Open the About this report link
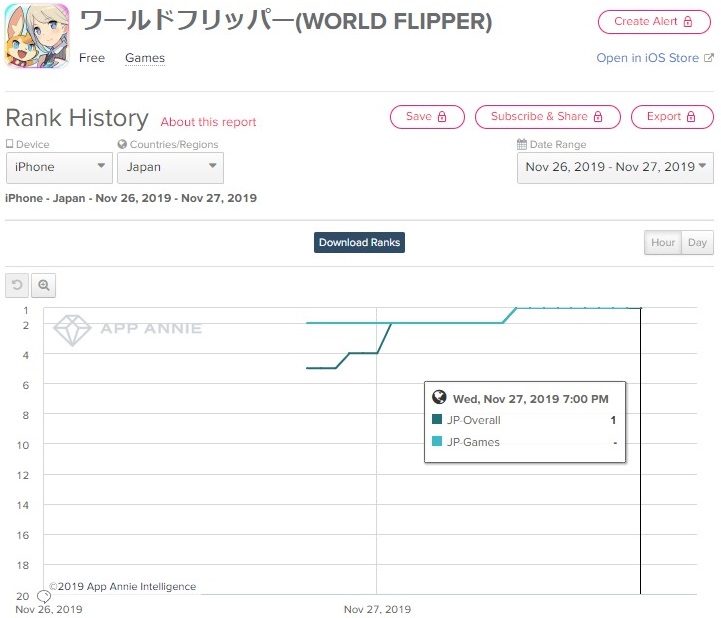This screenshot has width=721, height=618. [208, 122]
